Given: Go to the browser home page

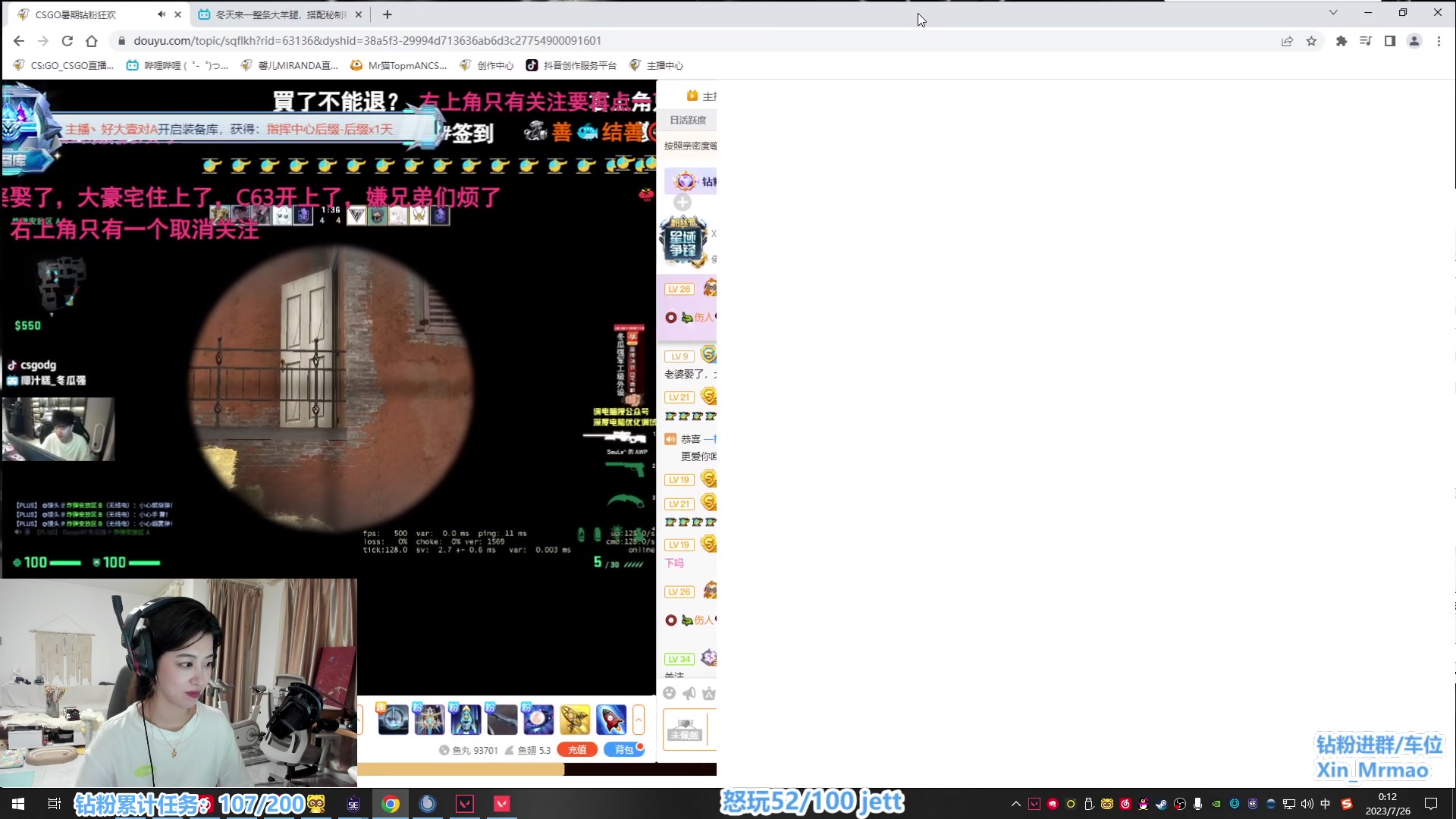Looking at the screenshot, I should point(92,41).
